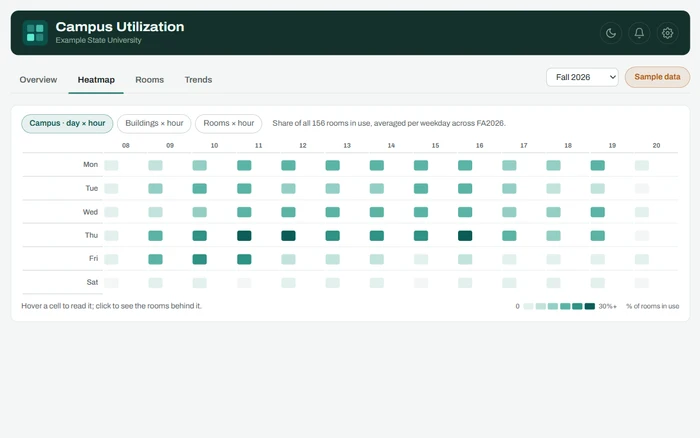This screenshot has width=700, height=438.
Task: Click the Fri 20 heatmap cell
Action: tap(642, 259)
